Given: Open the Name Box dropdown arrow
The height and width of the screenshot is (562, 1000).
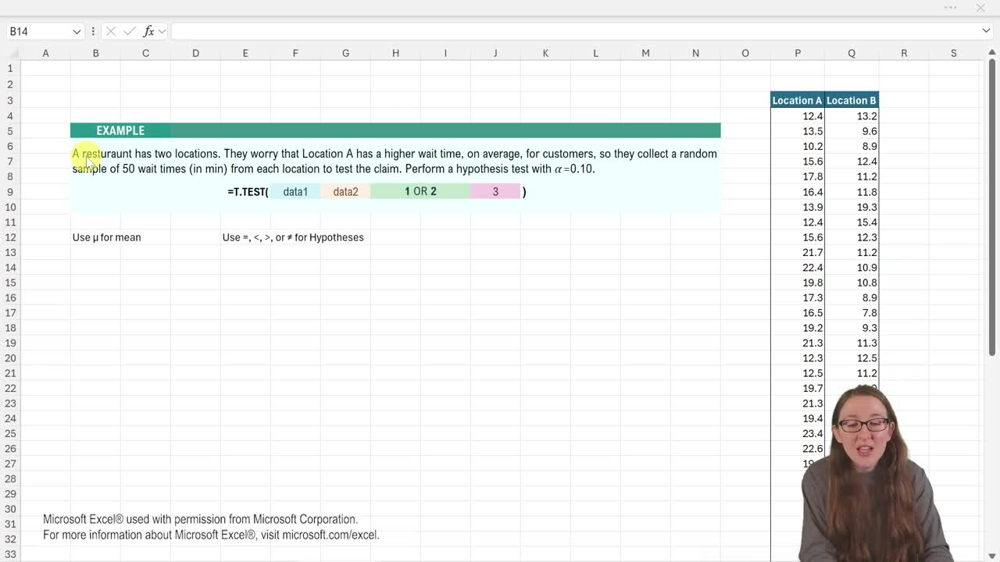Looking at the screenshot, I should [77, 31].
